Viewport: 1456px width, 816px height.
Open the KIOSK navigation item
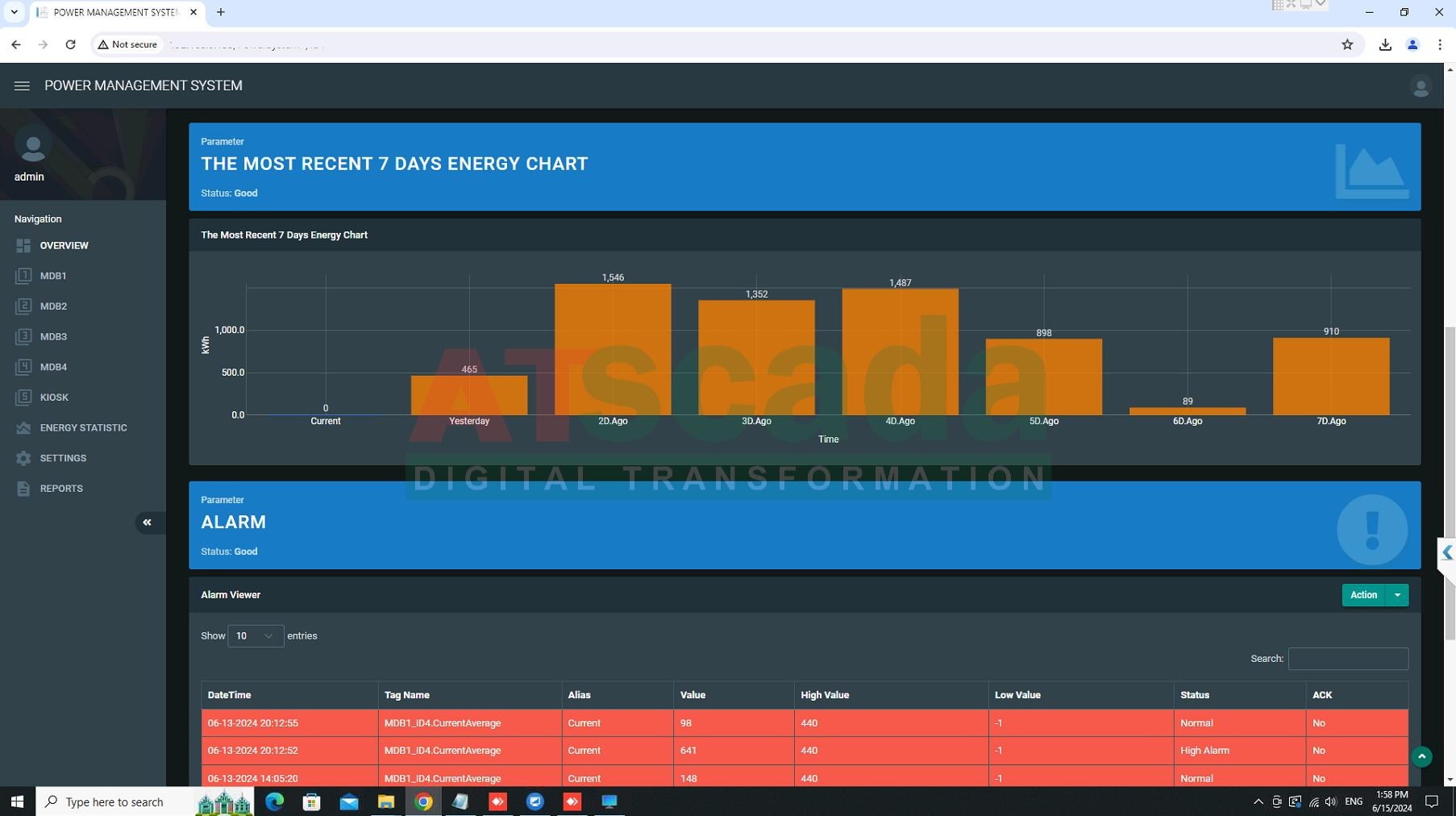click(x=54, y=398)
